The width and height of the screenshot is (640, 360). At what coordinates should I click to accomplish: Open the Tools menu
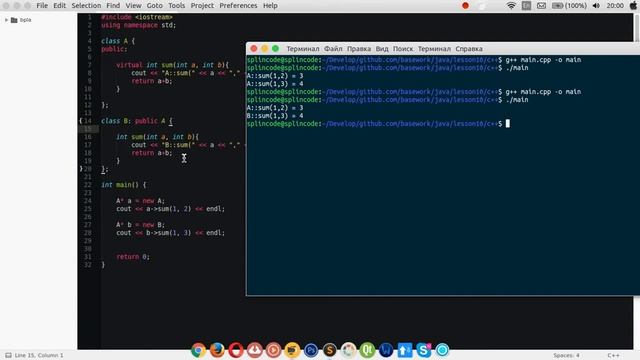pyautogui.click(x=177, y=6)
